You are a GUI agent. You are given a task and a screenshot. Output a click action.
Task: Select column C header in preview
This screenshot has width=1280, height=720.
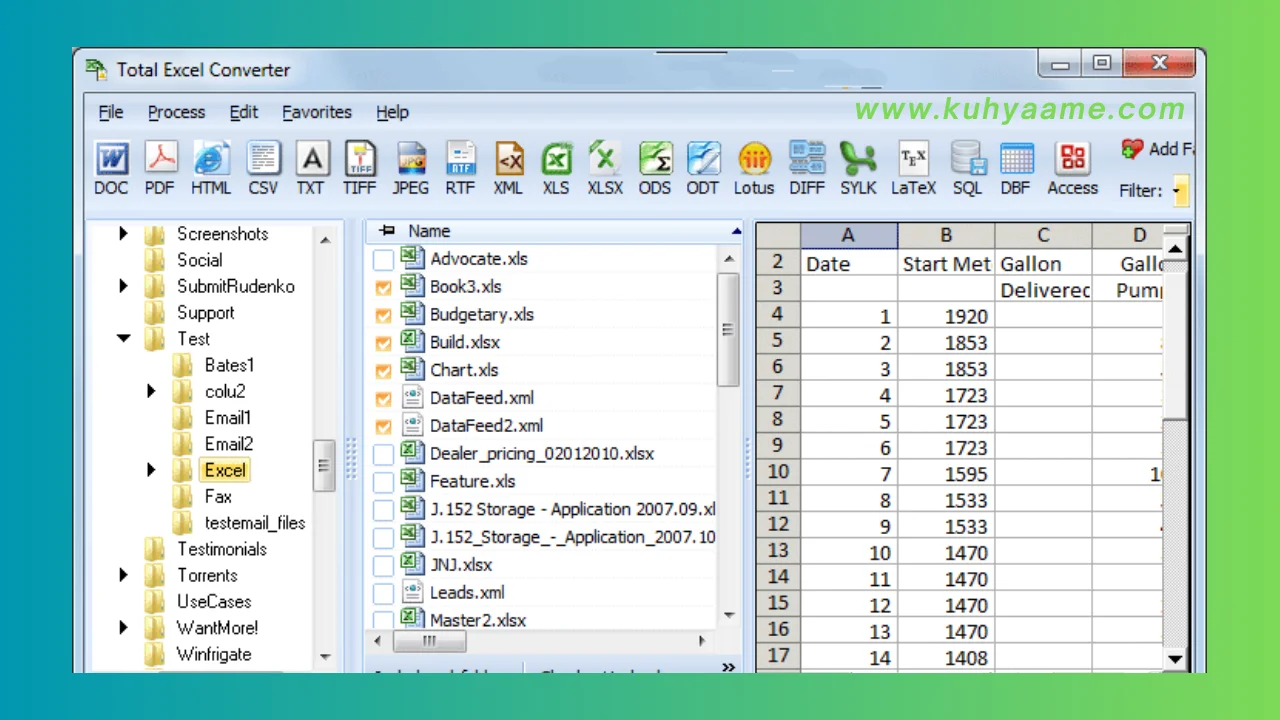click(1043, 235)
